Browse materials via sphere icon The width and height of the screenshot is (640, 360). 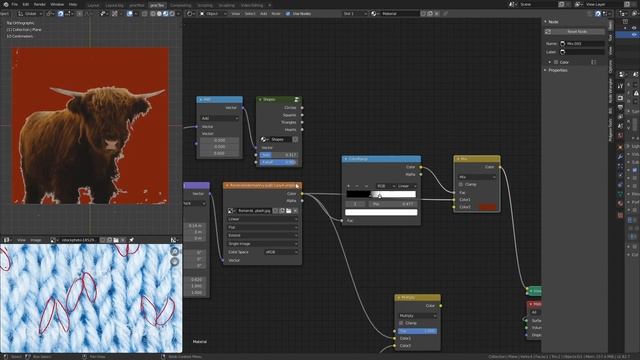tap(374, 13)
